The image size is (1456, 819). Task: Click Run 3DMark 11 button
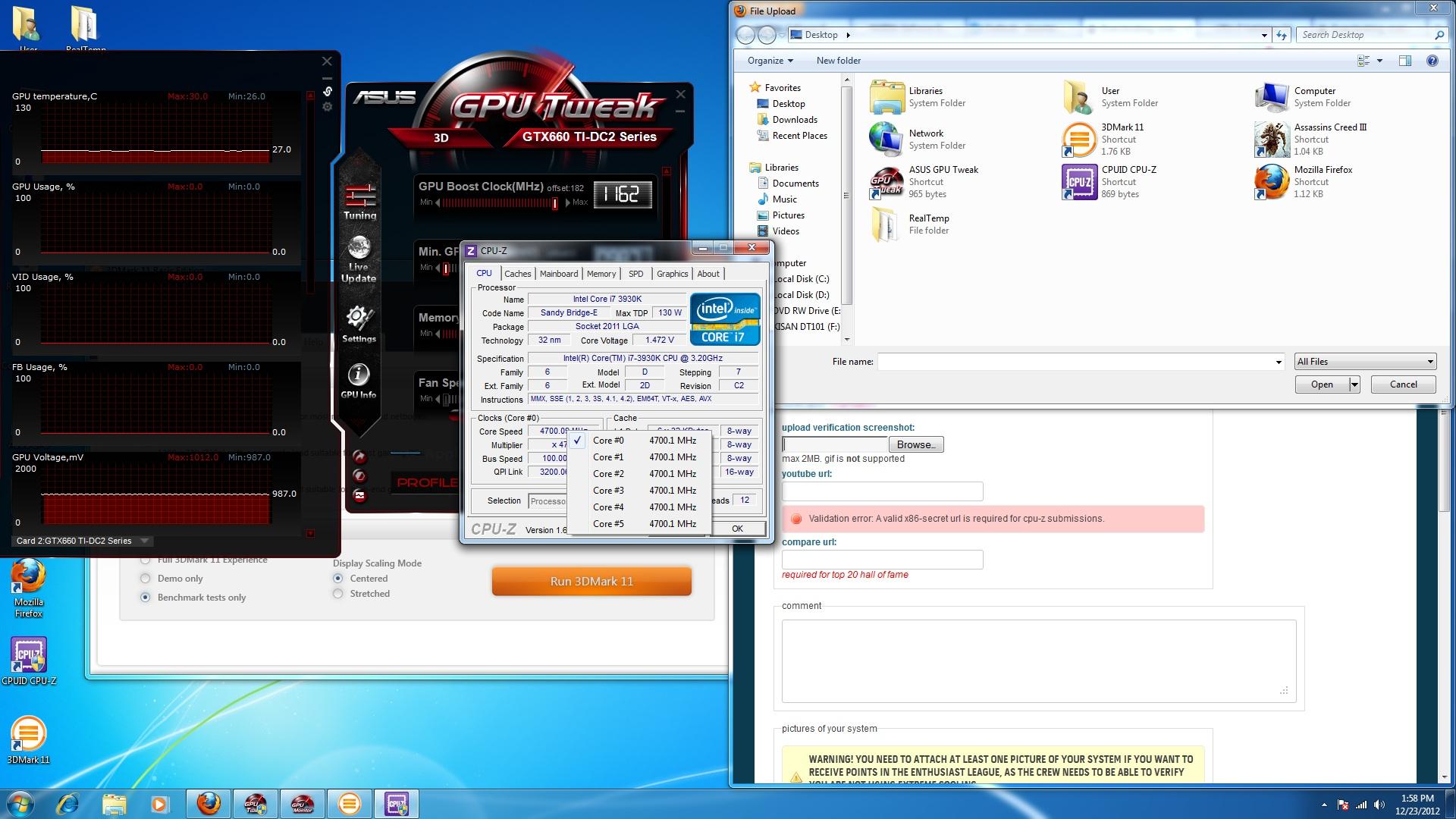pos(591,582)
